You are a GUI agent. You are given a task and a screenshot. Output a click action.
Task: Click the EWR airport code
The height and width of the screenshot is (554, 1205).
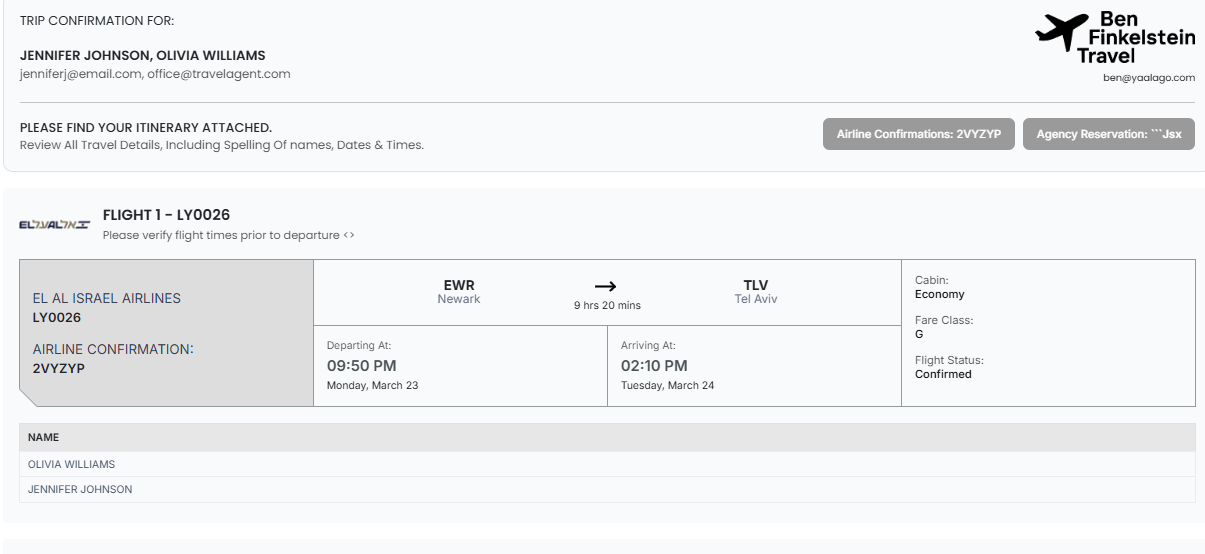[x=459, y=285]
